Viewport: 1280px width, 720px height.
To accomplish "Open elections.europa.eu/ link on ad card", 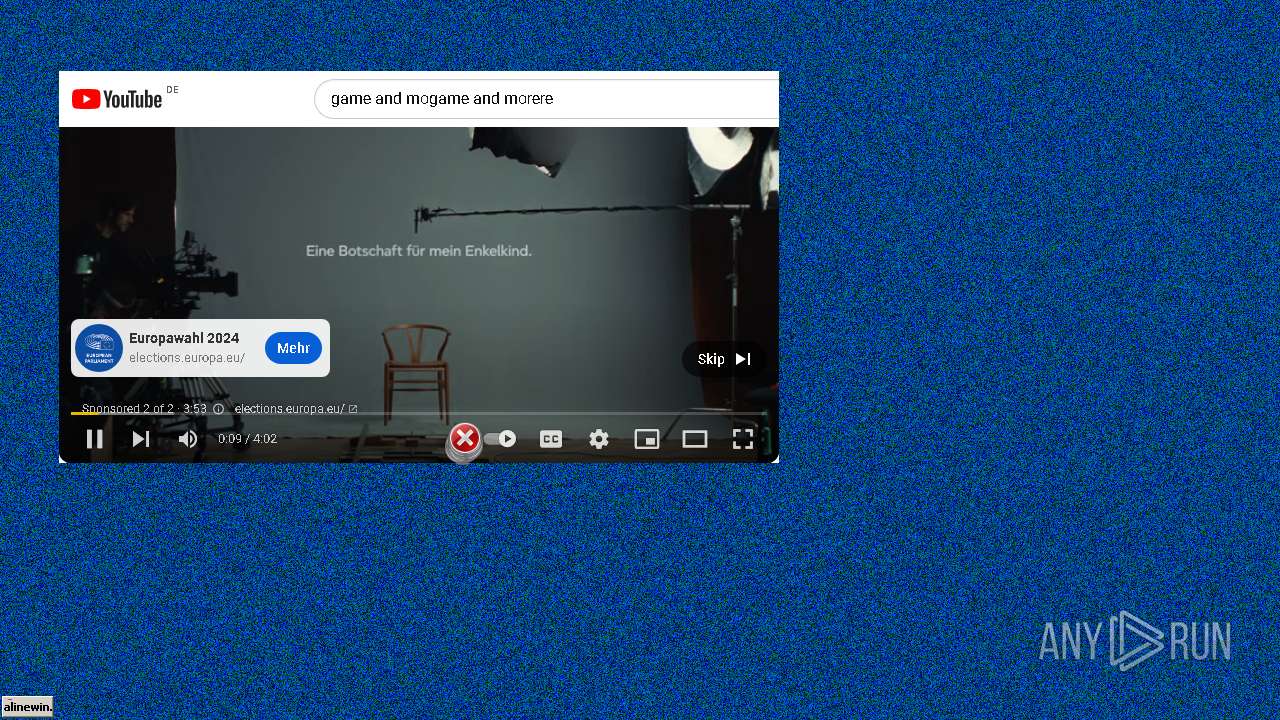I will (187, 358).
